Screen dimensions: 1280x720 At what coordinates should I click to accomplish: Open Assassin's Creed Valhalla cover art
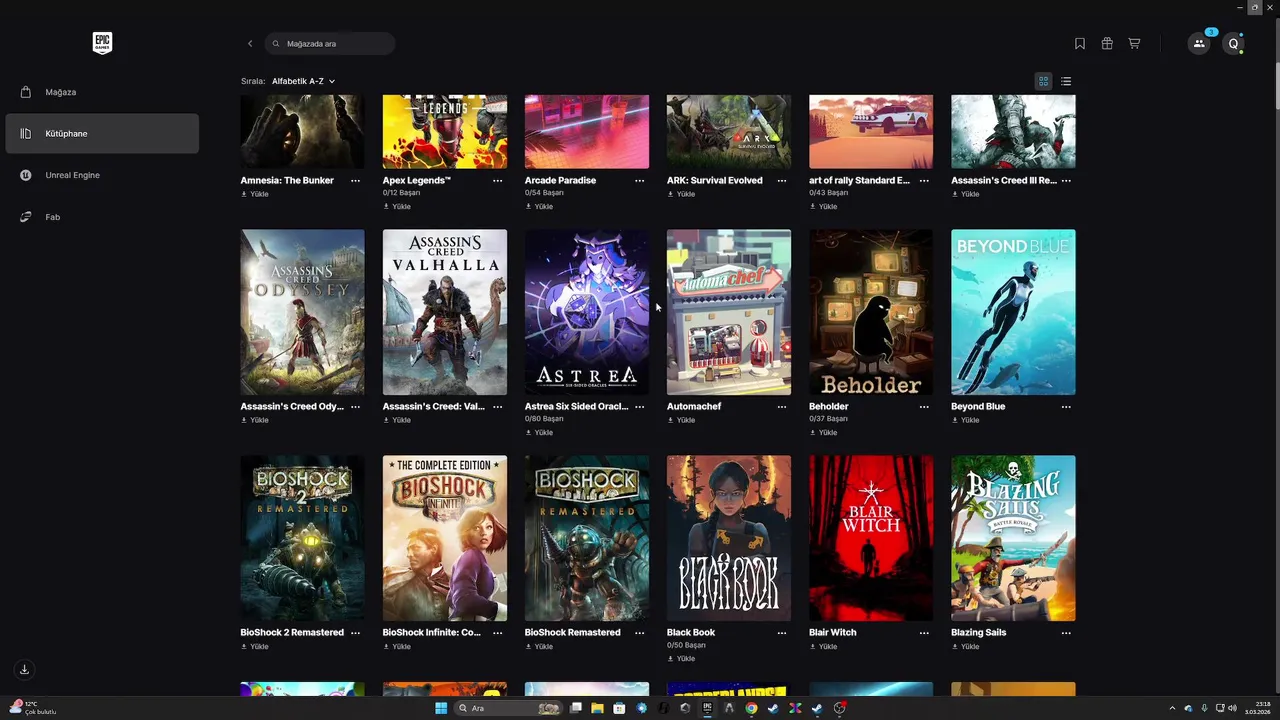click(x=445, y=312)
